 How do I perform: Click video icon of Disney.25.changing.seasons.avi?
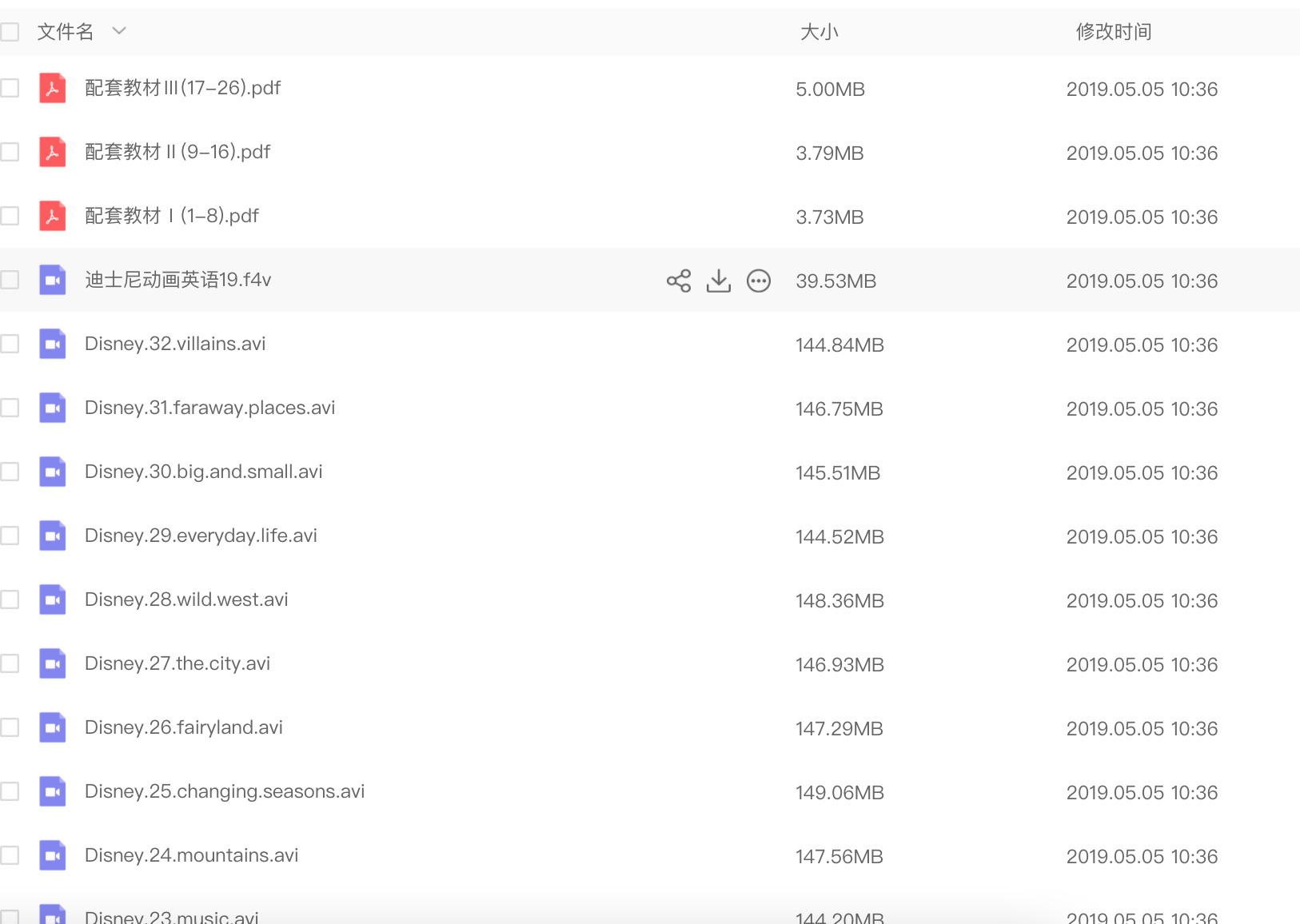(53, 791)
